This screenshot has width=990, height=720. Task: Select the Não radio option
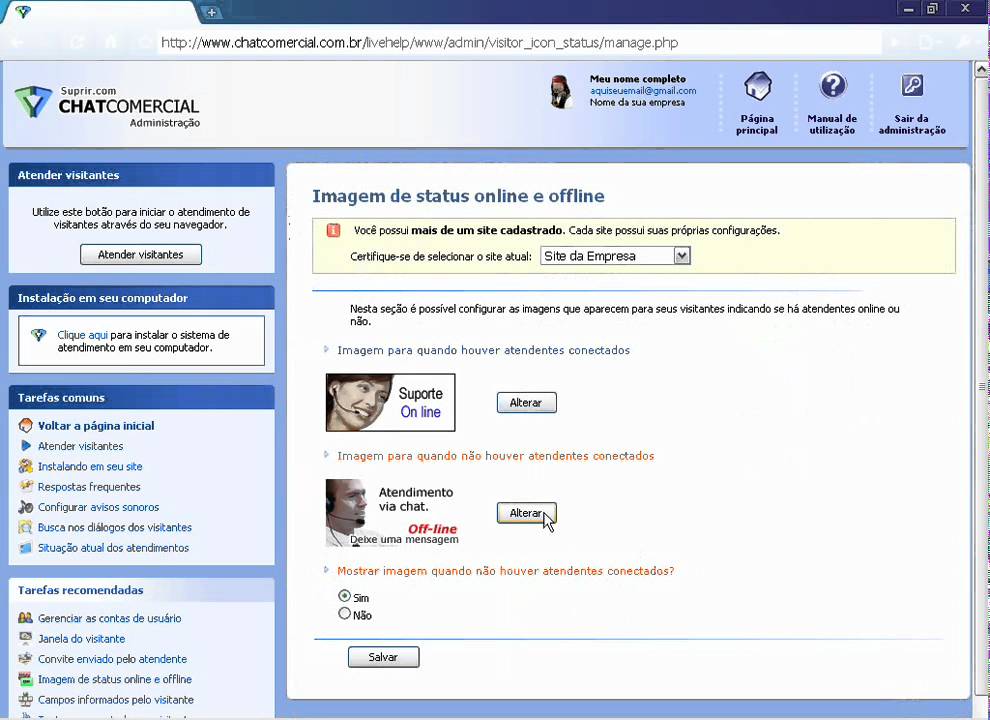click(x=345, y=613)
